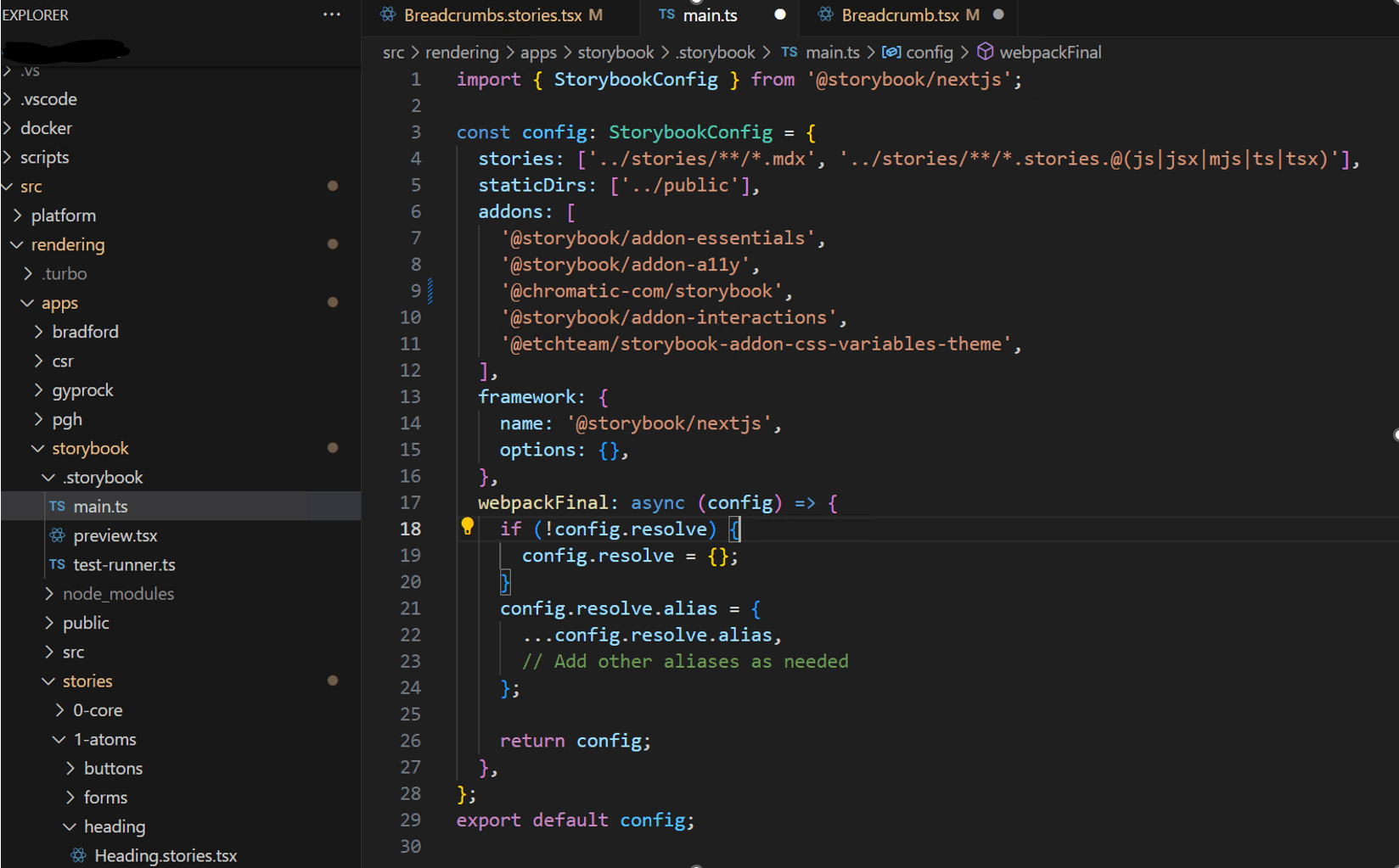Click line number 17 in the gutter
Viewport: 1399px width, 868px height.
click(410, 502)
